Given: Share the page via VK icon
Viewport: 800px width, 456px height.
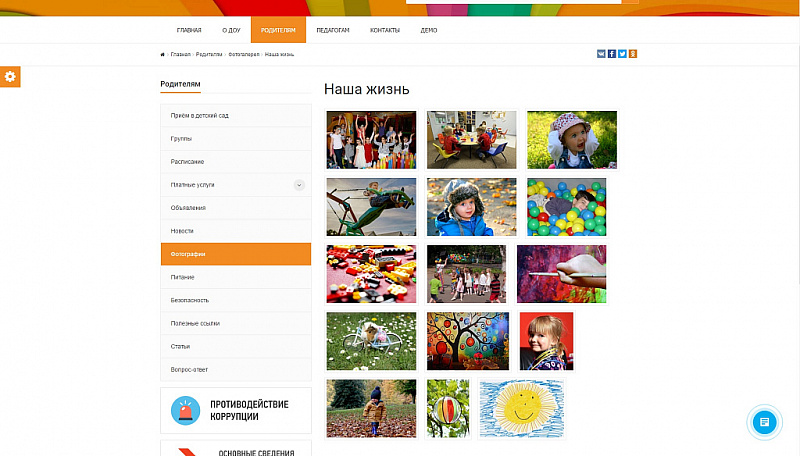Looking at the screenshot, I should tap(601, 54).
